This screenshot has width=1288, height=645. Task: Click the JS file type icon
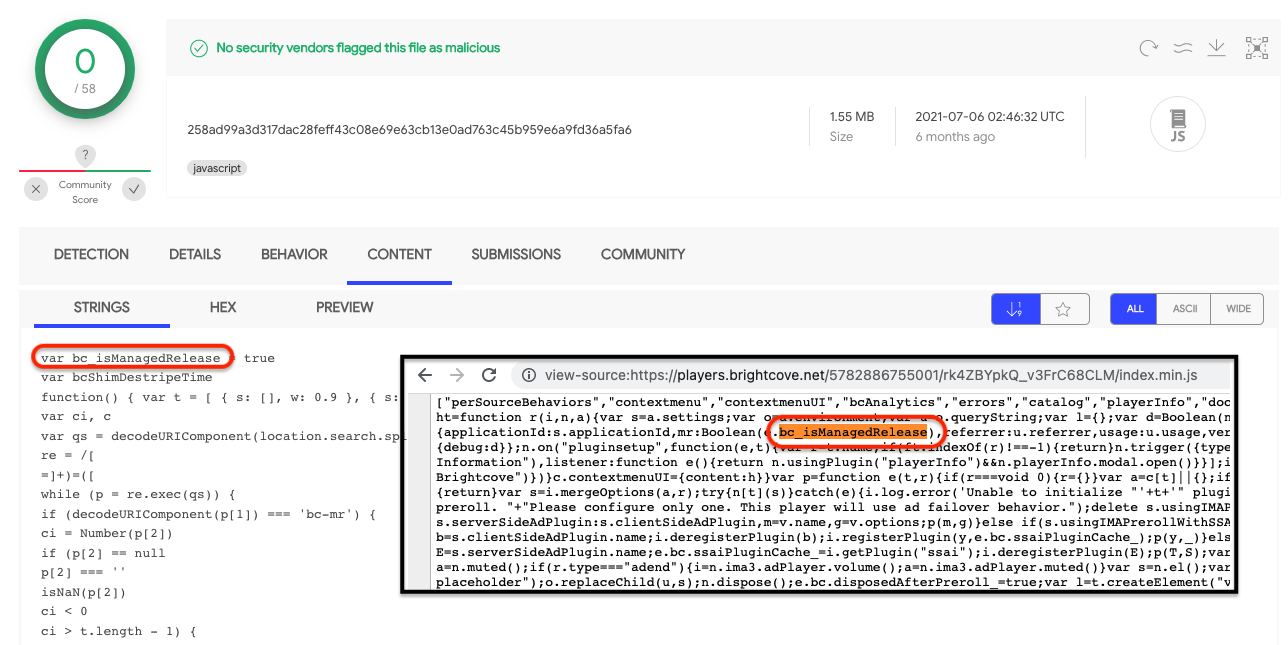tap(1177, 125)
